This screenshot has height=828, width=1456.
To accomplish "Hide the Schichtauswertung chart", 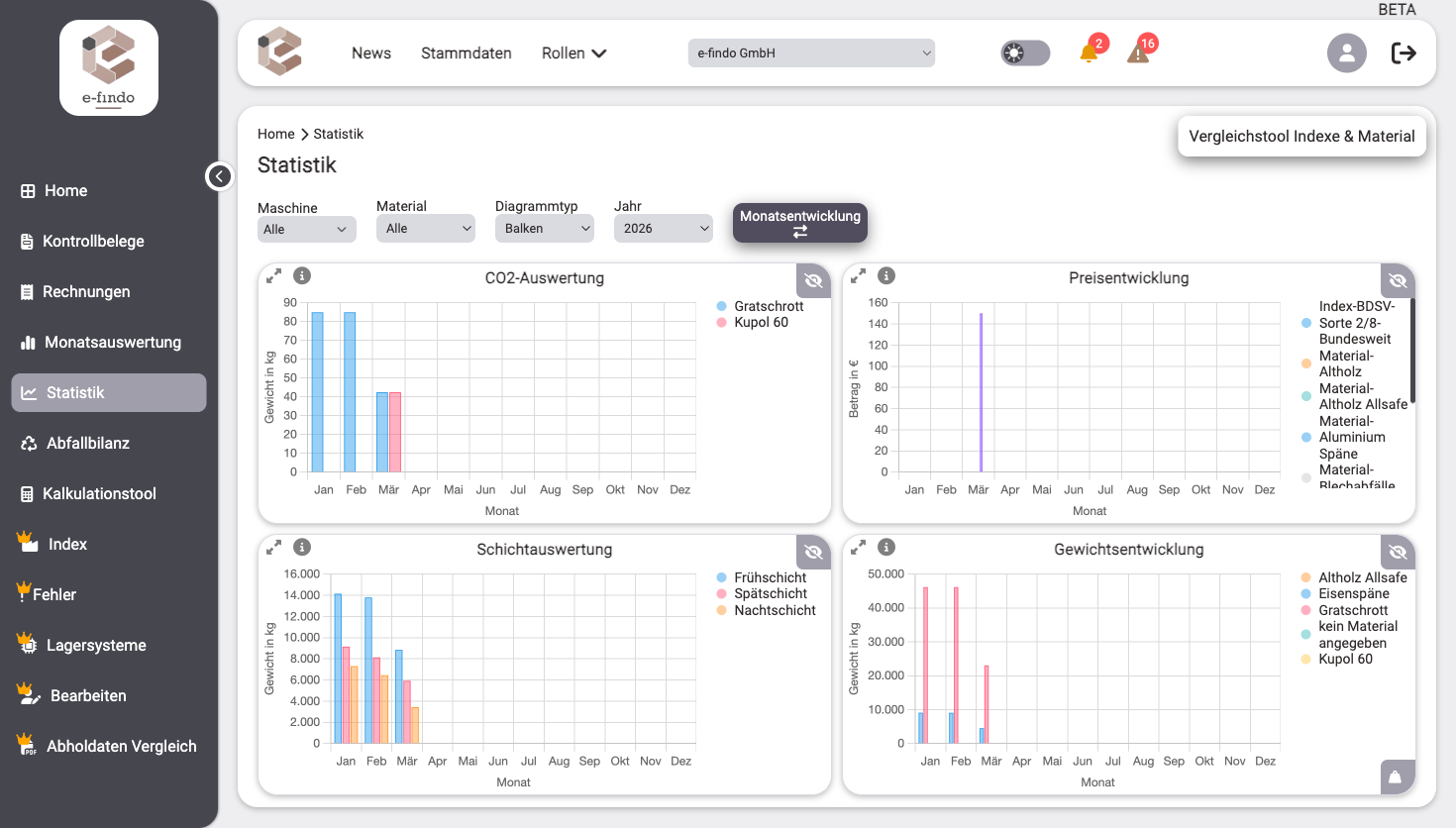I will 813,552.
